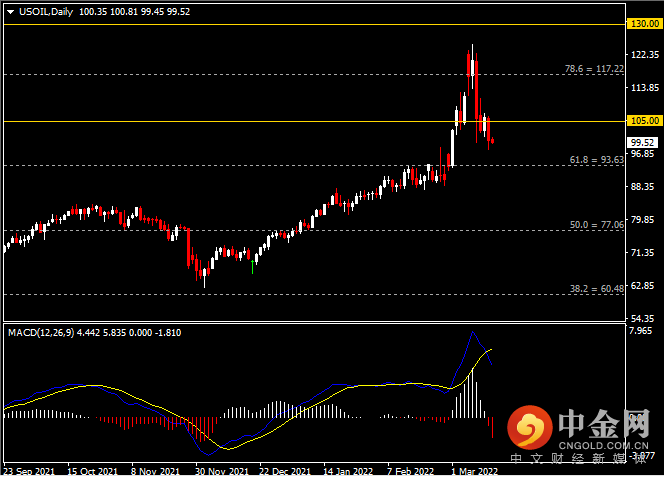Click the current price tag 99.52
Screen dimensions: 664x477
click(642, 142)
